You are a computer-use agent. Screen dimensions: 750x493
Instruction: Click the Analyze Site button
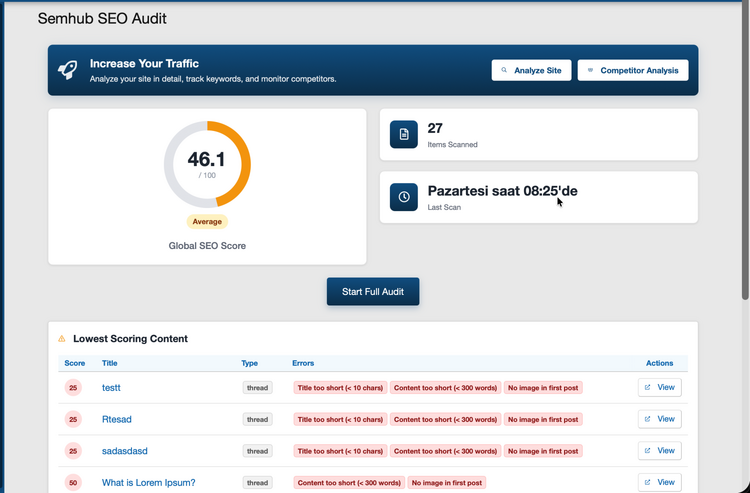pyautogui.click(x=531, y=70)
